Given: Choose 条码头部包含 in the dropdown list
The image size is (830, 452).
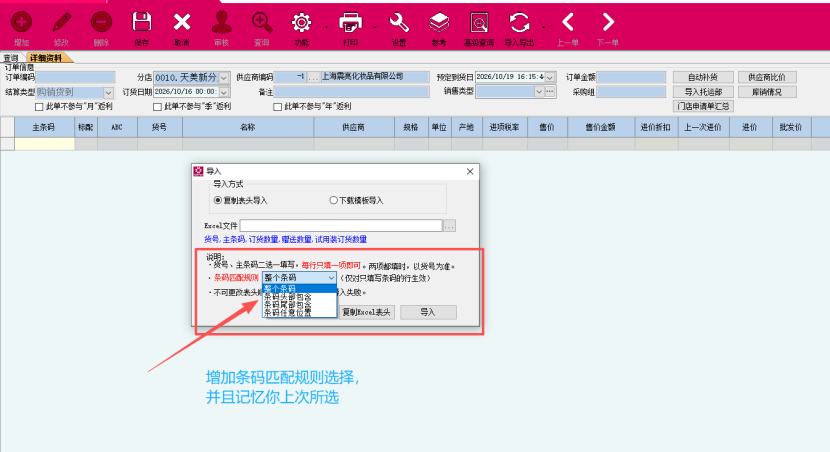Looking at the screenshot, I should (300, 297).
